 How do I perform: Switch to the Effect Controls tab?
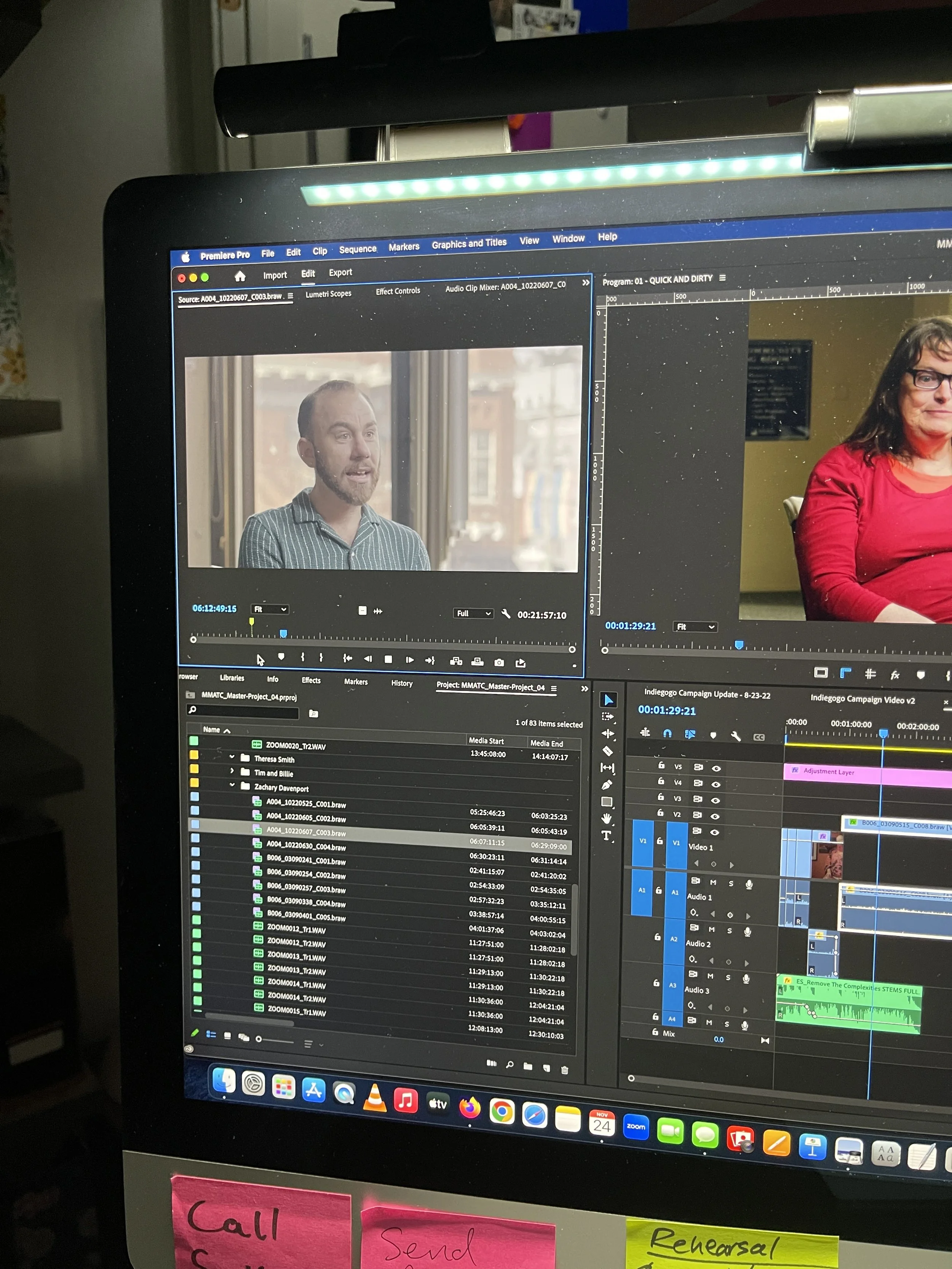tap(398, 291)
